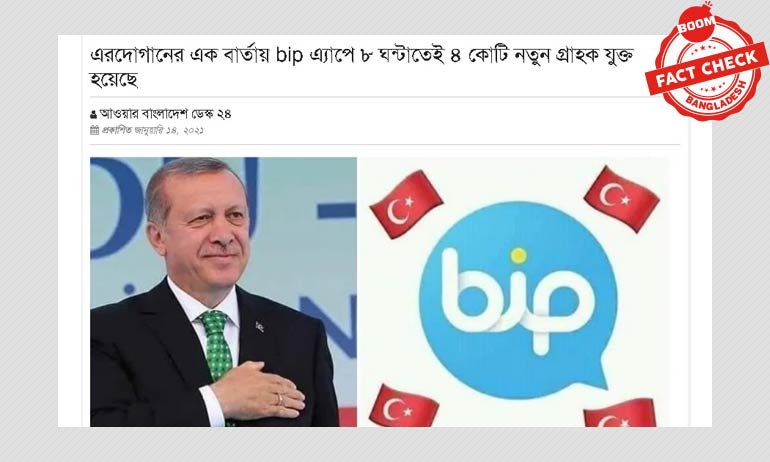Viewport: 770px width, 462px height.
Task: Tap the bottom-right Turkish flag emoji
Action: tap(620, 412)
